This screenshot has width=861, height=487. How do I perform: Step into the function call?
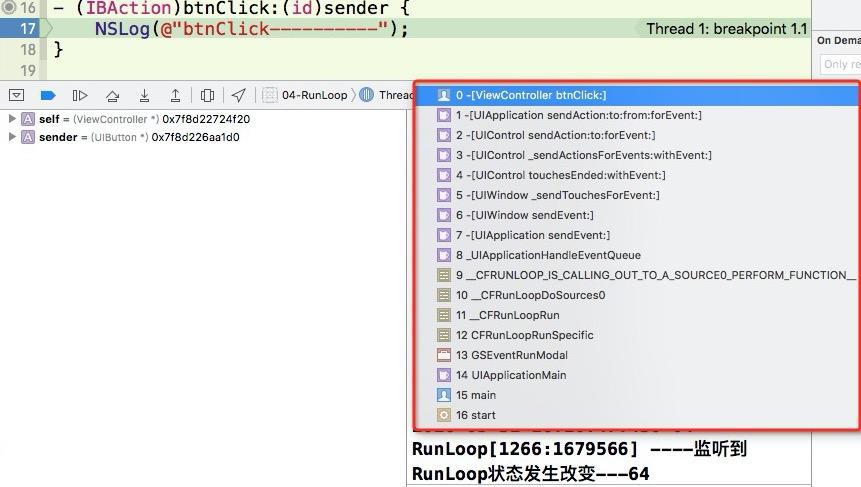[144, 96]
